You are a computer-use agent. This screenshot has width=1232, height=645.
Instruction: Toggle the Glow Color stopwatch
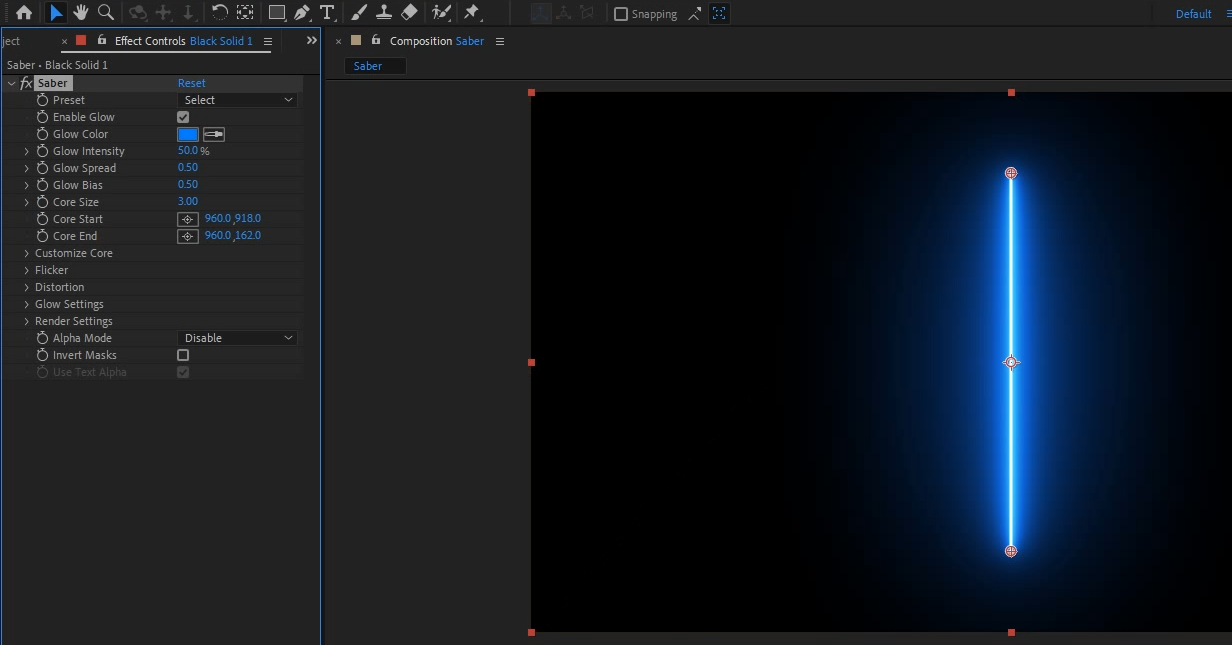pyautogui.click(x=42, y=134)
